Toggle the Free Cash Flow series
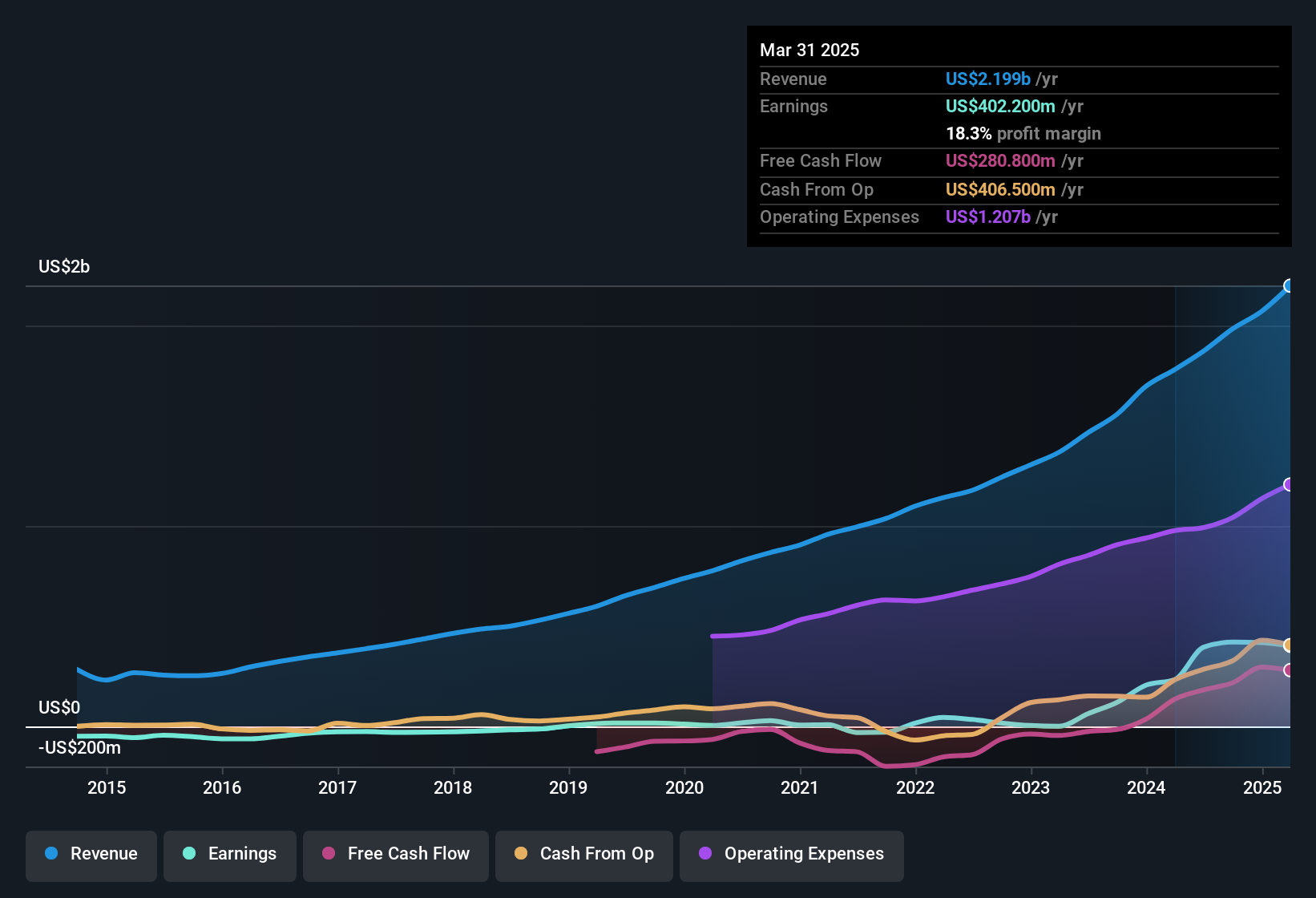Image resolution: width=1316 pixels, height=898 pixels. (396, 855)
